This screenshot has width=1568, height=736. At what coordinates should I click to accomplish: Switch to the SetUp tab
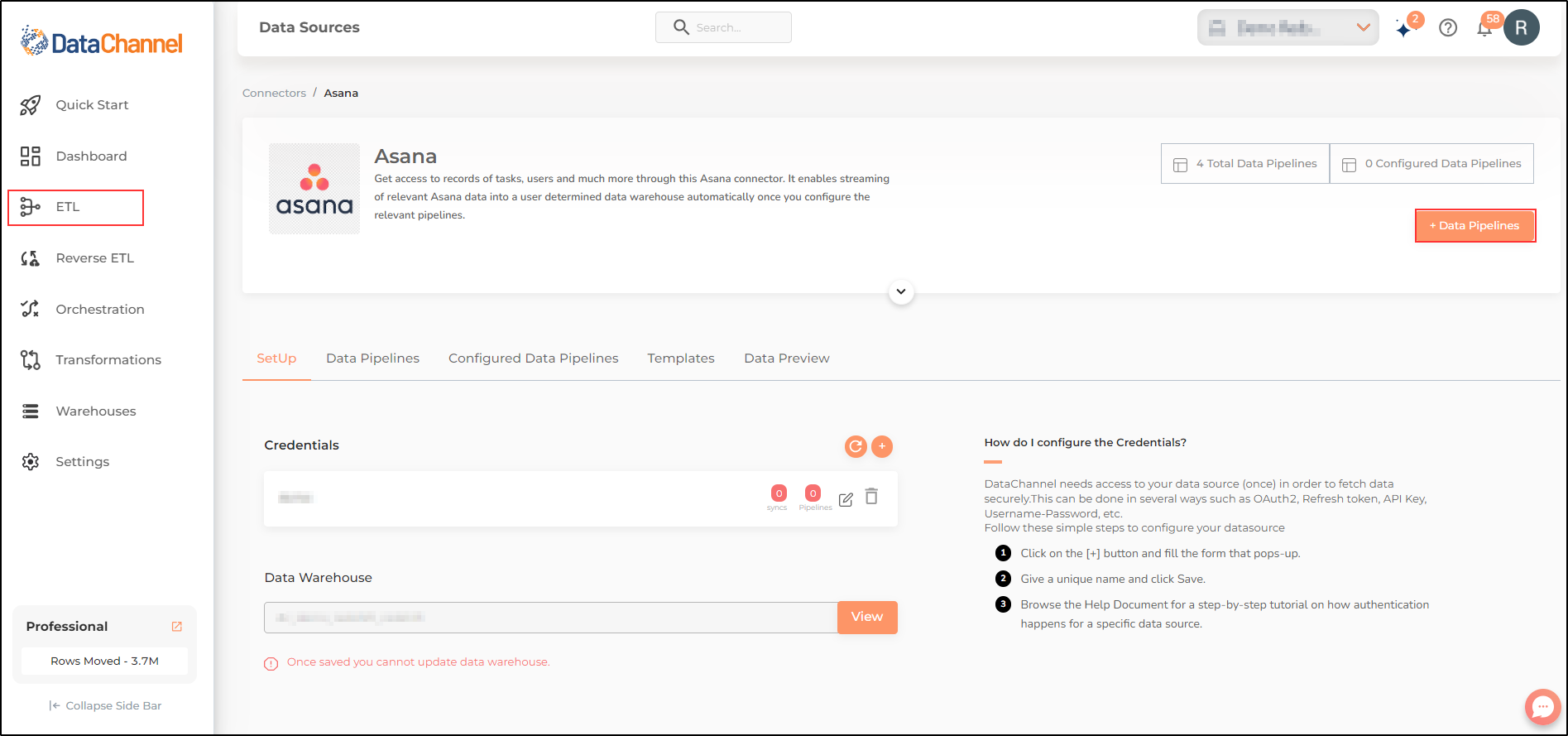(x=276, y=358)
